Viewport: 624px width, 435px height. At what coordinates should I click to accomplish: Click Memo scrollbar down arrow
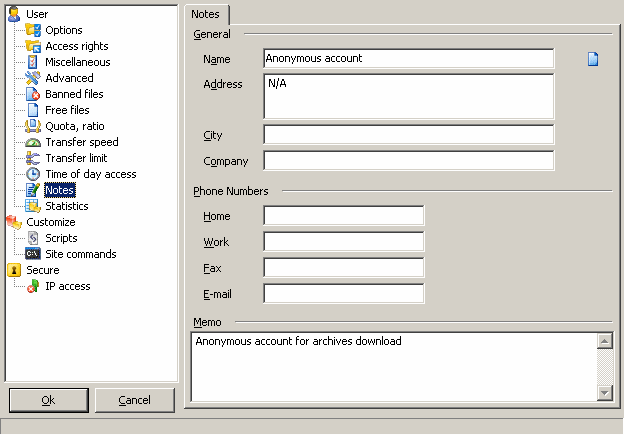pyautogui.click(x=605, y=393)
